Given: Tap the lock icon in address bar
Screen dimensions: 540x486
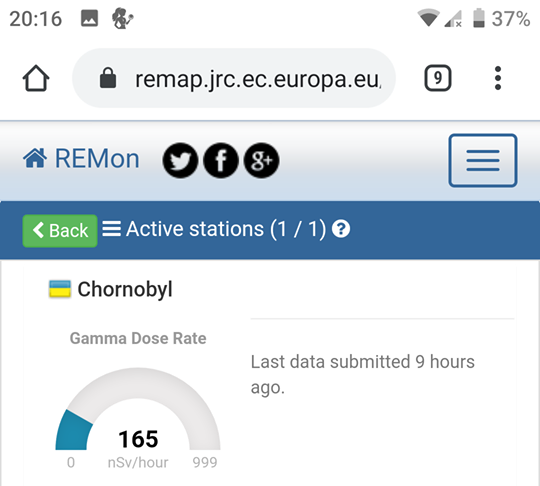Looking at the screenshot, I should pos(108,78).
